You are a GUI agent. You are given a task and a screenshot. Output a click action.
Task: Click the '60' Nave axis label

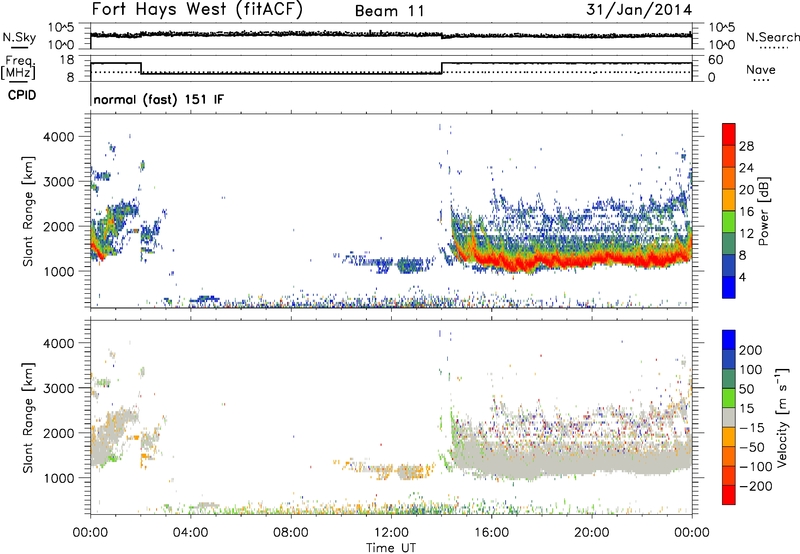coord(716,60)
